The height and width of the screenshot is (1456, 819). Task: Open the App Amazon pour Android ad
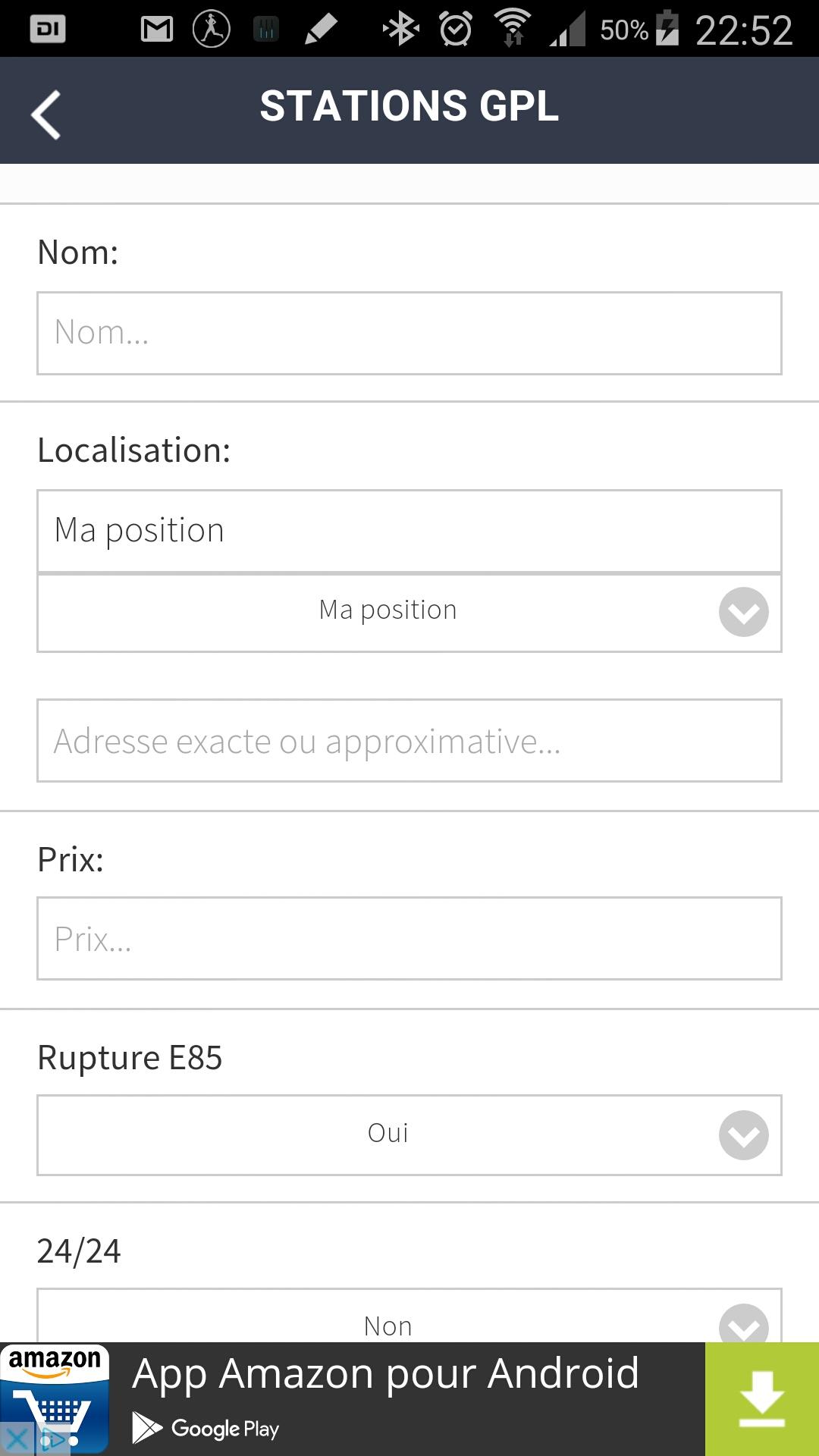[x=385, y=1374]
